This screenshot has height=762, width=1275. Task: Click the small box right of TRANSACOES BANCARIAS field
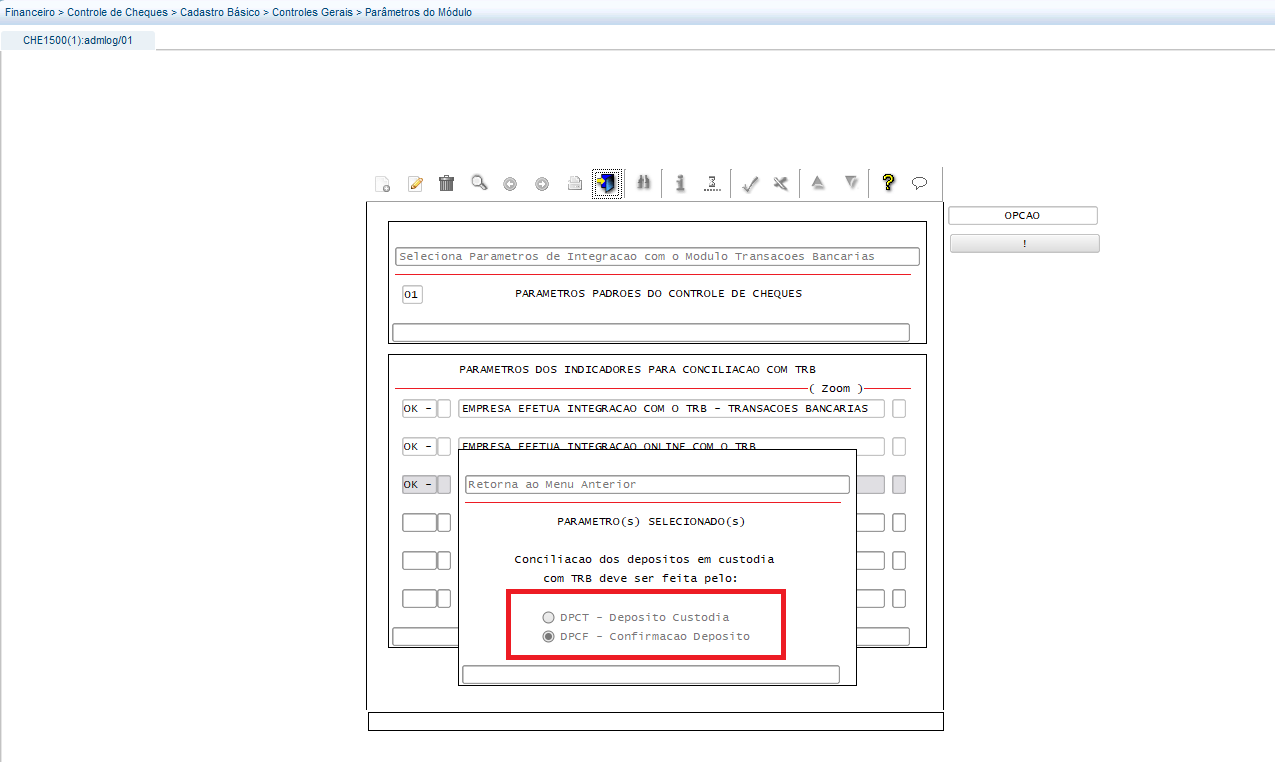(x=899, y=408)
